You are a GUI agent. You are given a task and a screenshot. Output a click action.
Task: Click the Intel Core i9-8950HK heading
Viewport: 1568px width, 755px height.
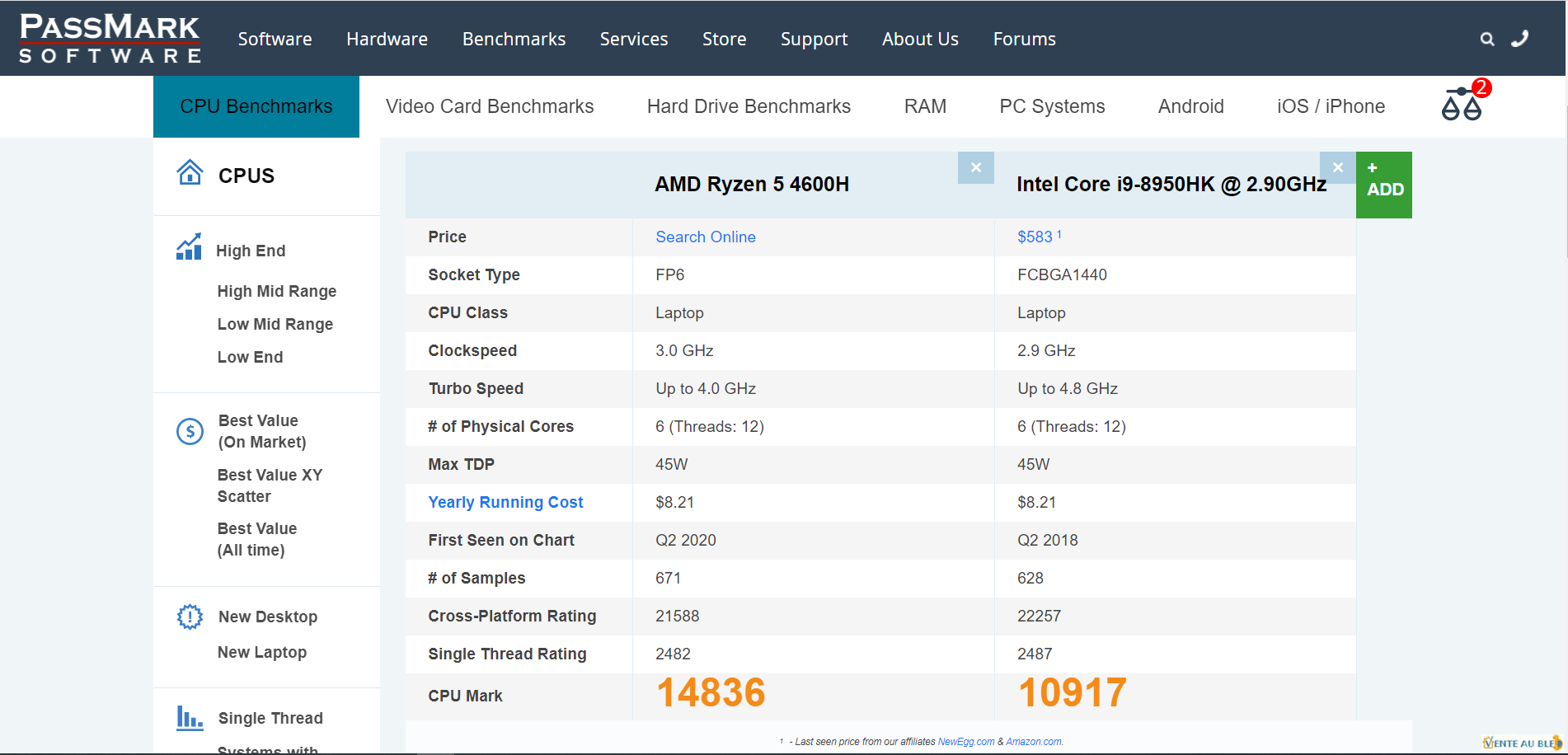click(1171, 184)
